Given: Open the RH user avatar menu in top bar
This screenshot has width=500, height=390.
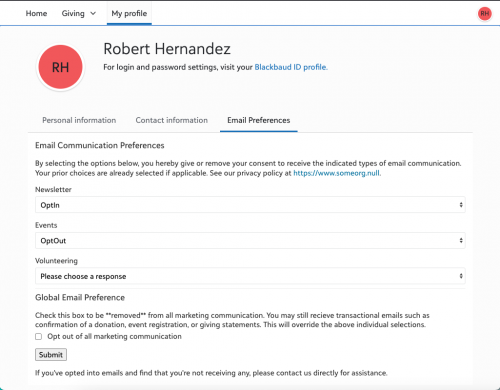Looking at the screenshot, I should pos(485,14).
